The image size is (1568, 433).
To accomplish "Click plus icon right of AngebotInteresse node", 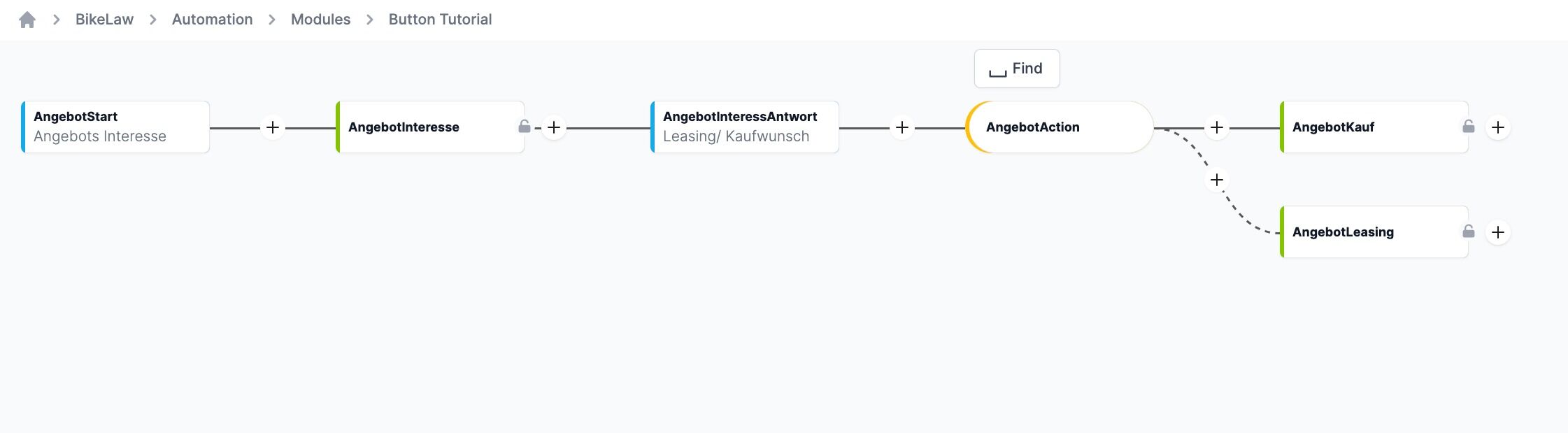I will [554, 127].
